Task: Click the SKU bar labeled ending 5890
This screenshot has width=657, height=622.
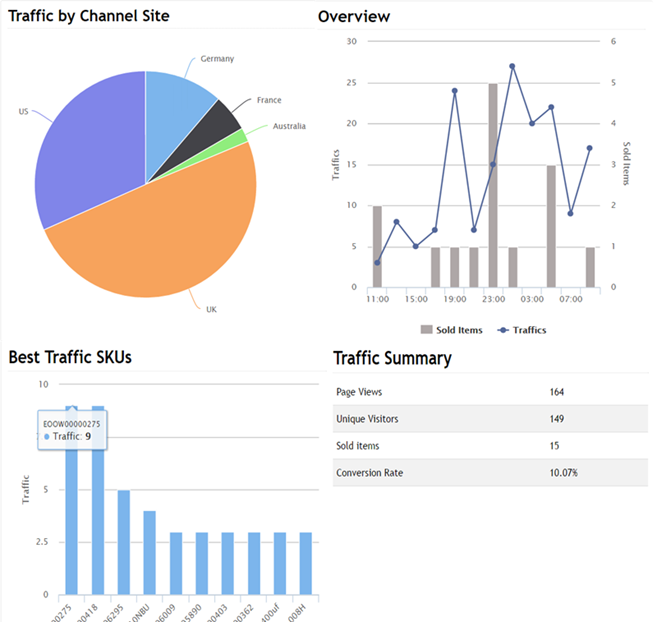Action: pyautogui.click(x=202, y=563)
